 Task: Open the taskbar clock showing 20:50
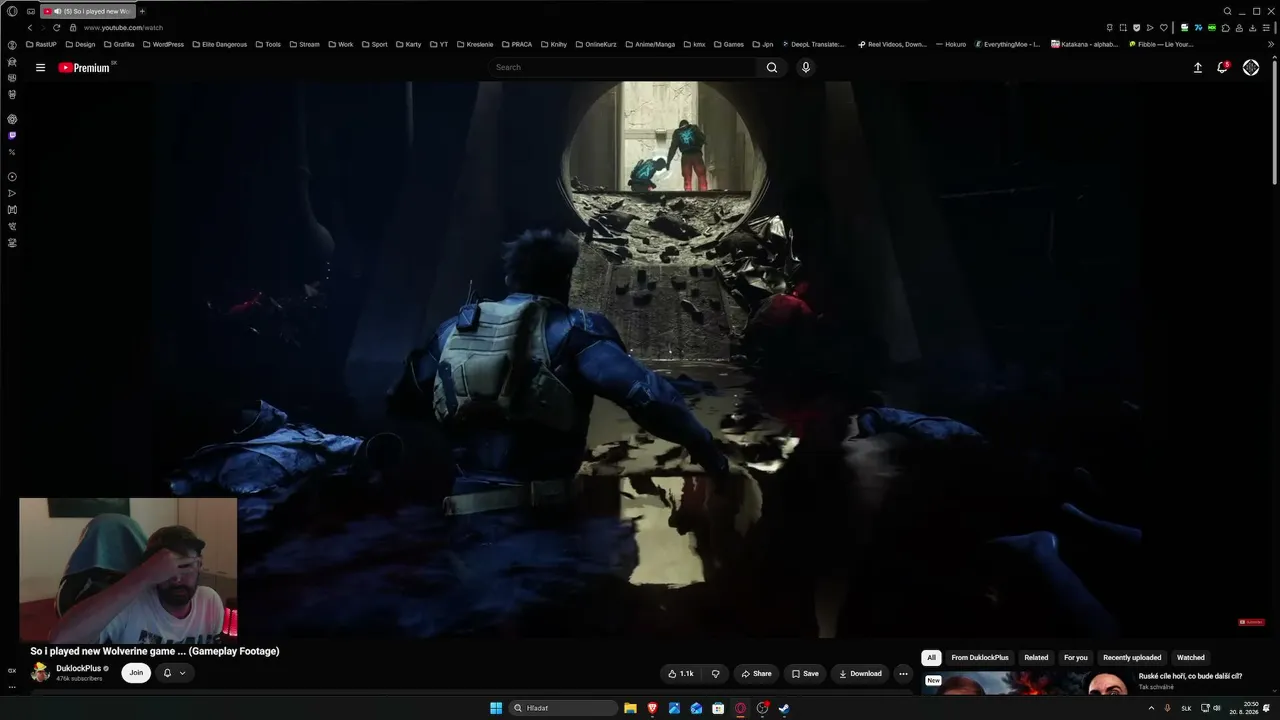[1244, 708]
